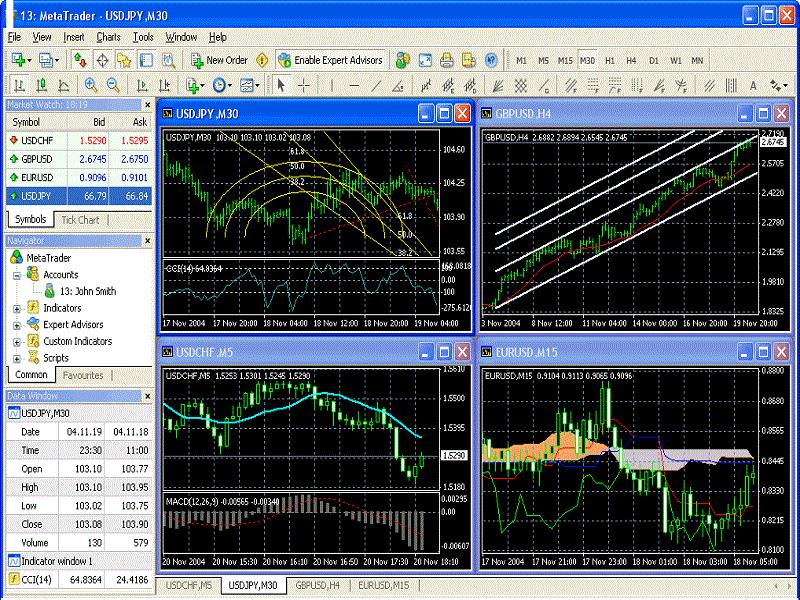Click the Print chart printer icon
This screenshot has height=600, width=800.
pyautogui.click(x=447, y=60)
